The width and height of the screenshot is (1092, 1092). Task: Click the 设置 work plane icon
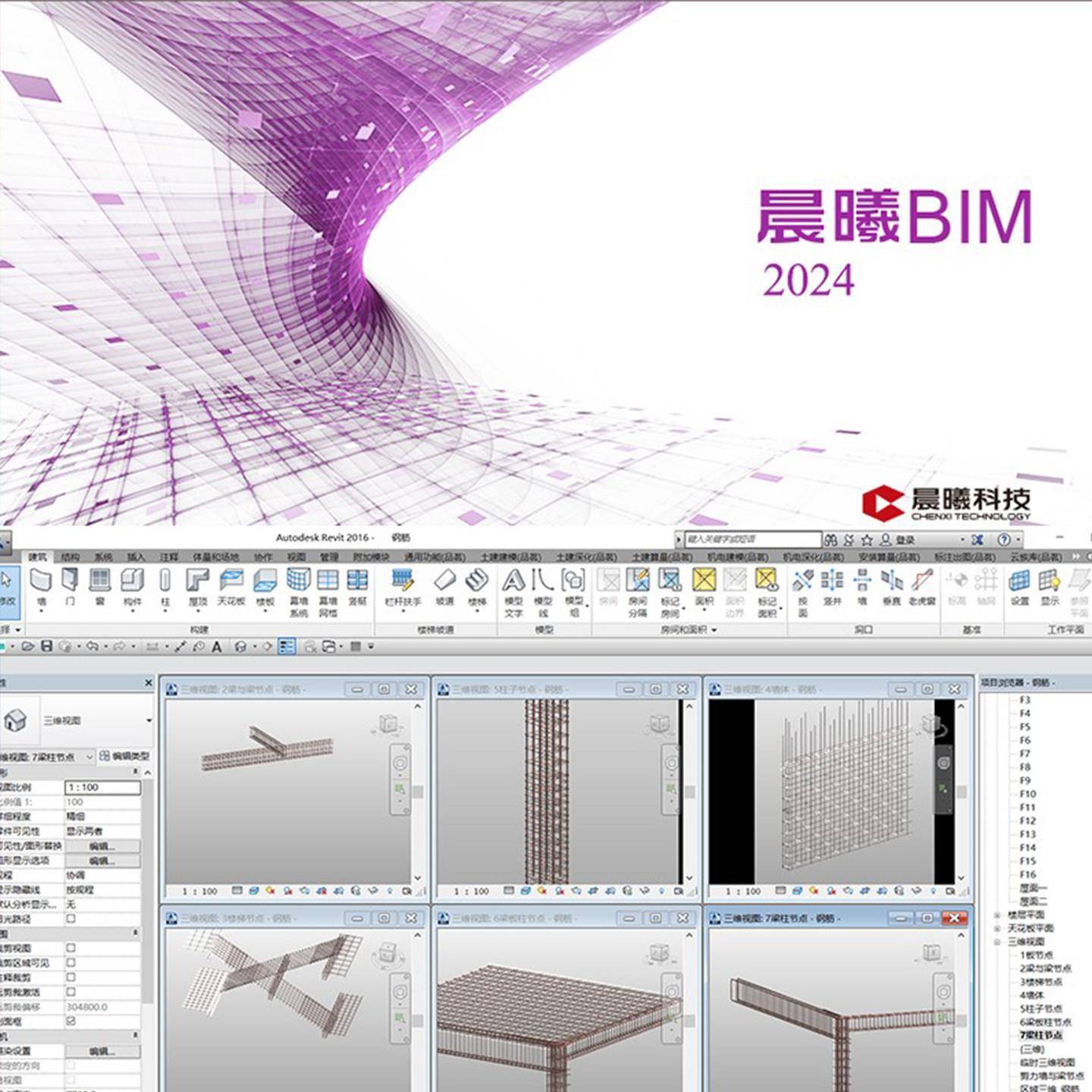coord(1020,586)
